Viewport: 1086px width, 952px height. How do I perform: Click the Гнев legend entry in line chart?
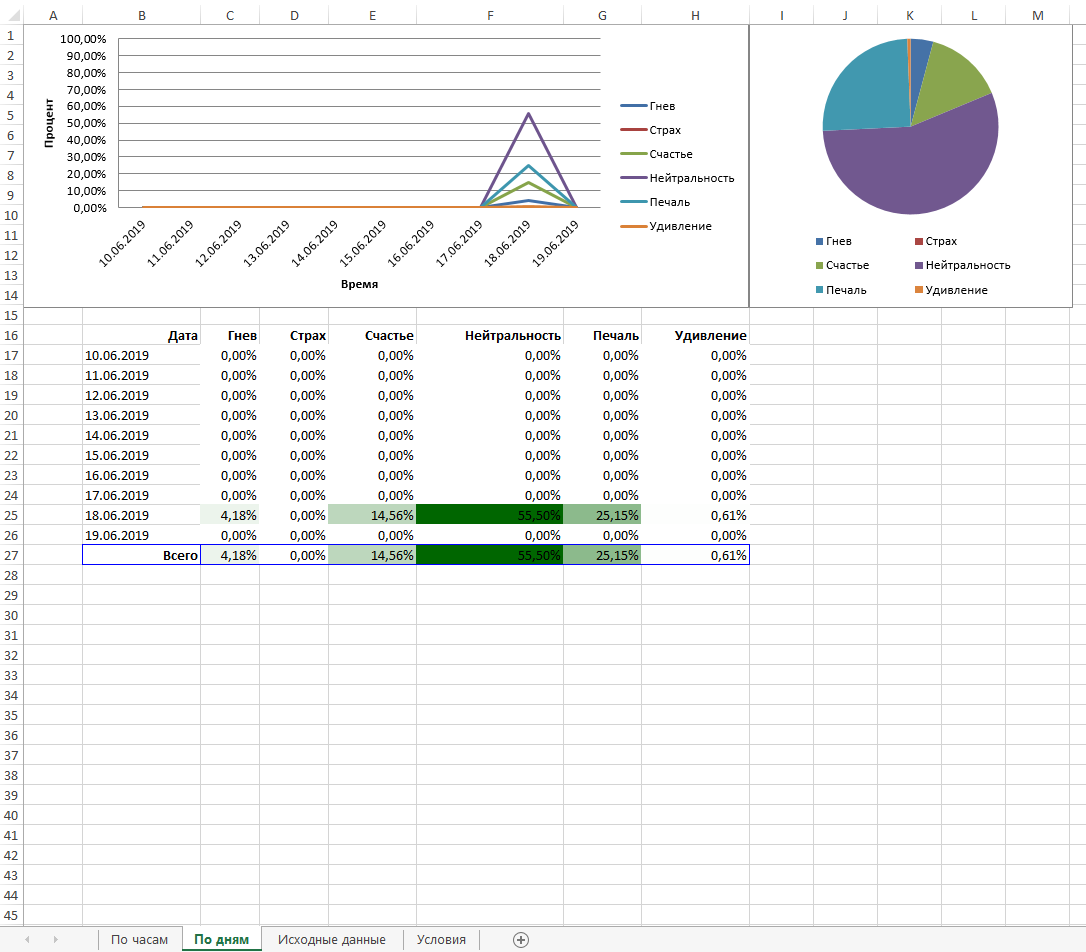(648, 106)
